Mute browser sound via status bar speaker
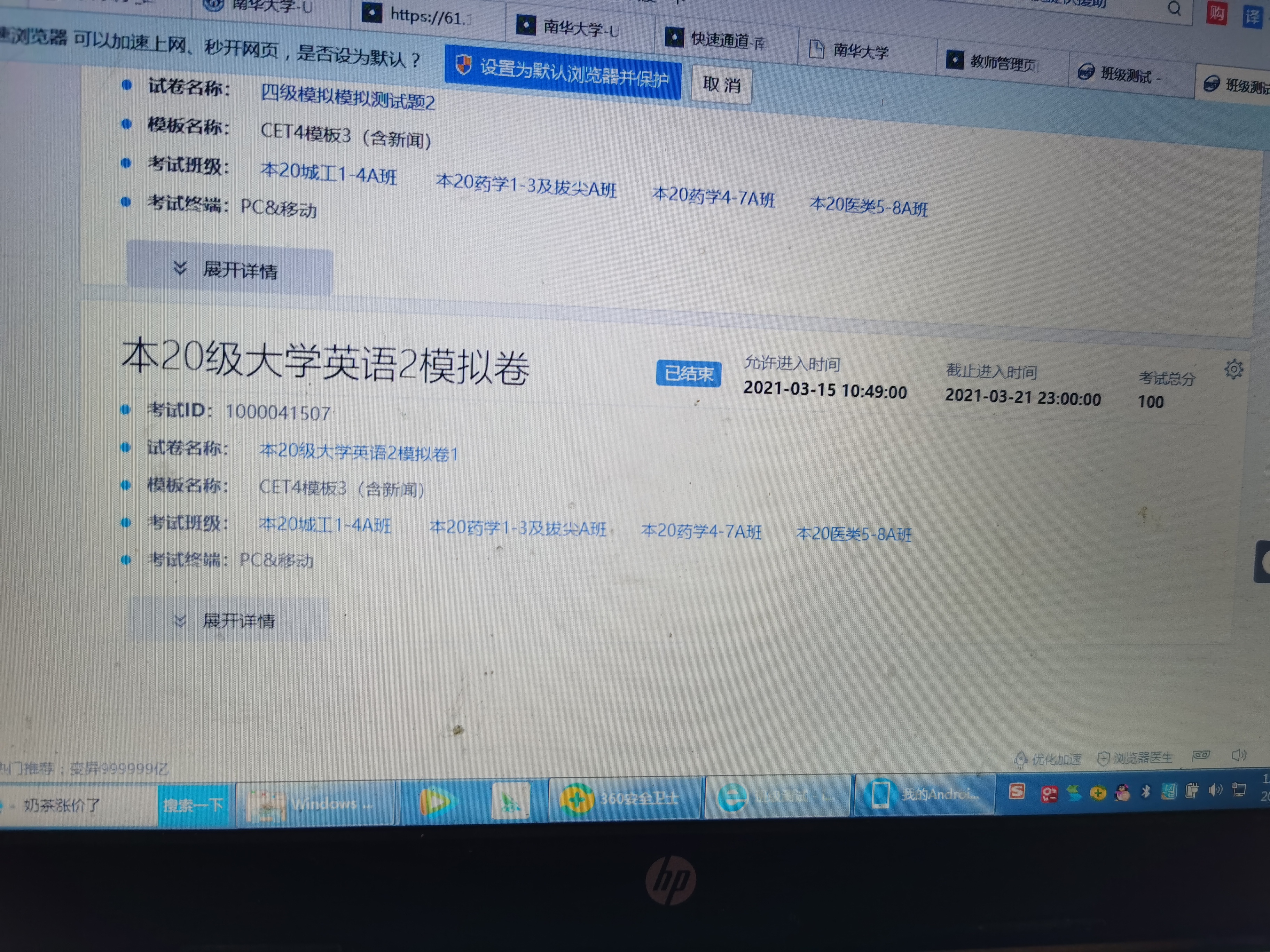 pos(1239,755)
